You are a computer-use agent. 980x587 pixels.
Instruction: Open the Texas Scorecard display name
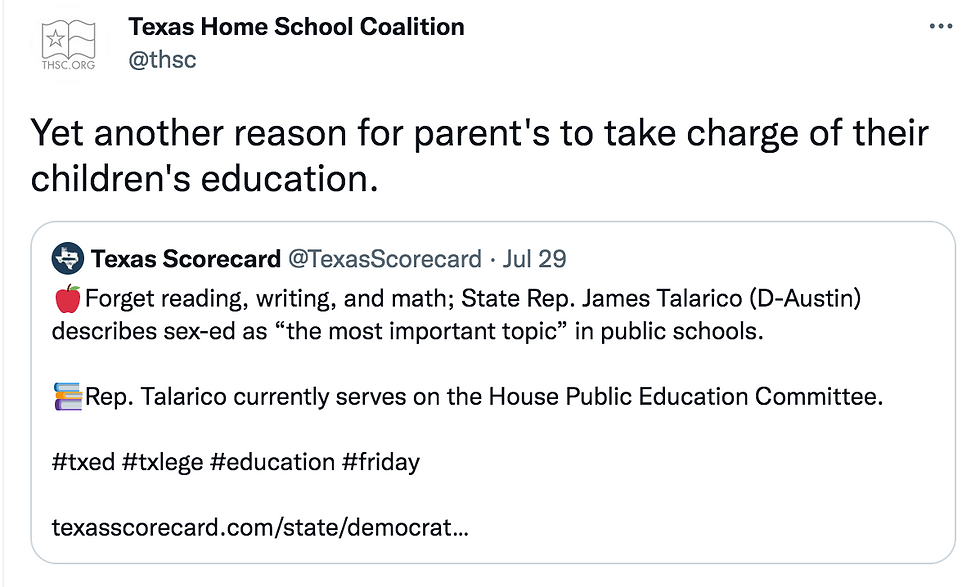coord(186,259)
